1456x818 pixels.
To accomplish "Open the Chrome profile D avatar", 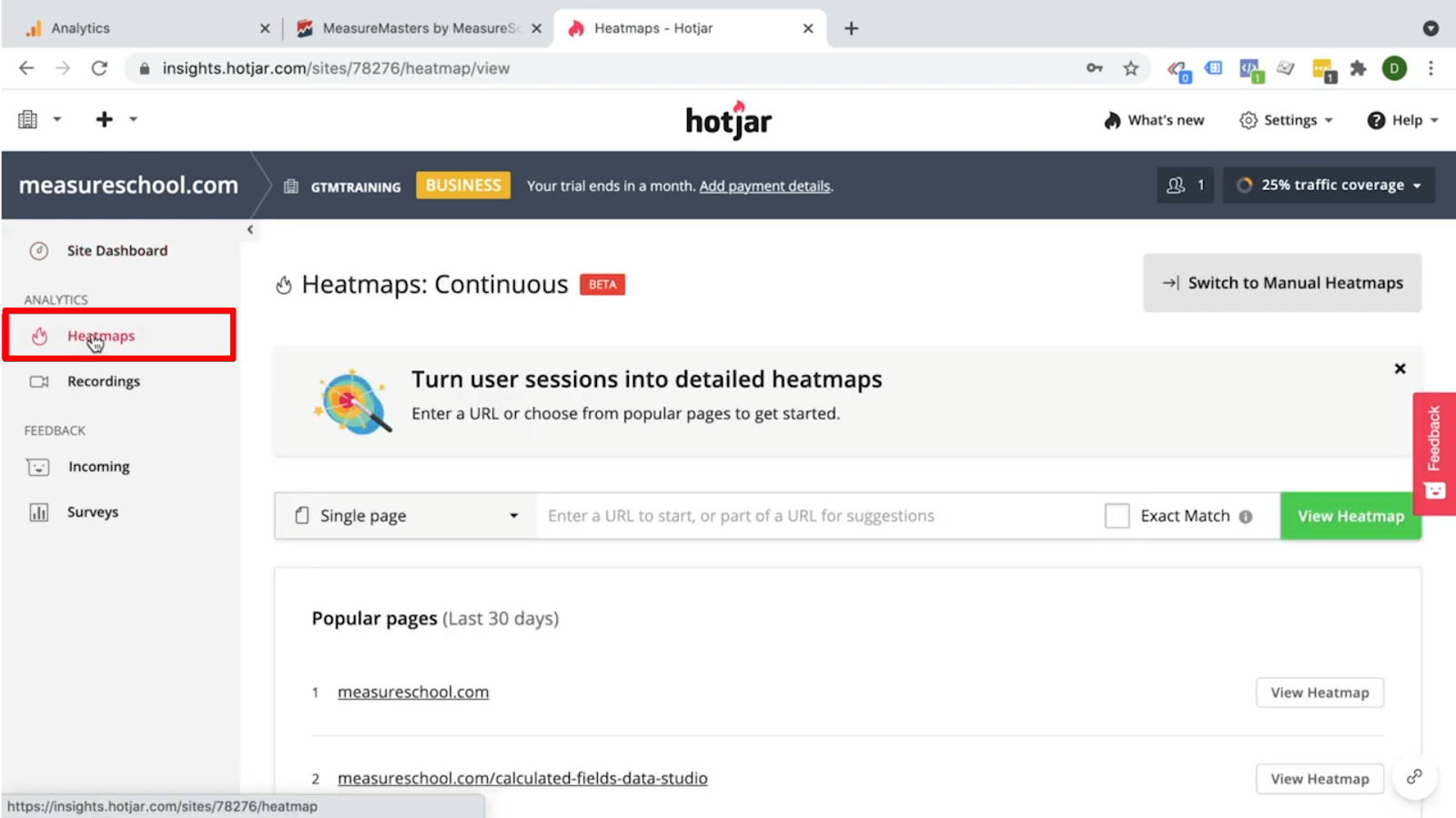I will [1394, 68].
